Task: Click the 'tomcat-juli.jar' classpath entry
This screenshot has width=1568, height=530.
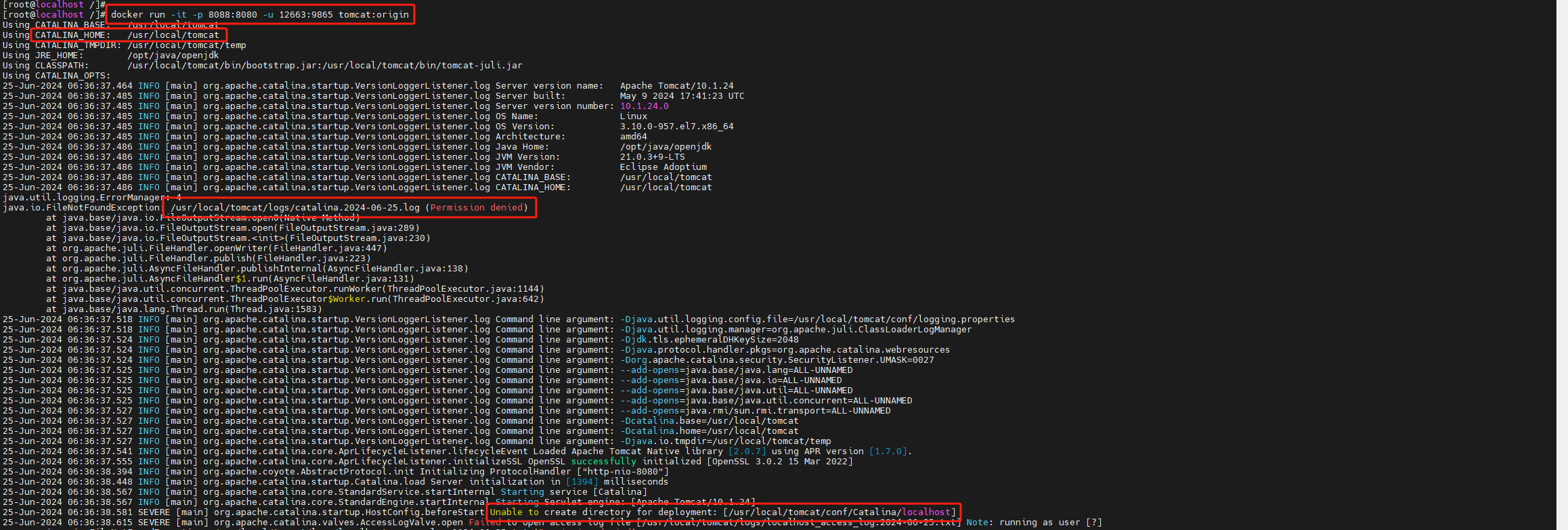Action: pos(482,65)
